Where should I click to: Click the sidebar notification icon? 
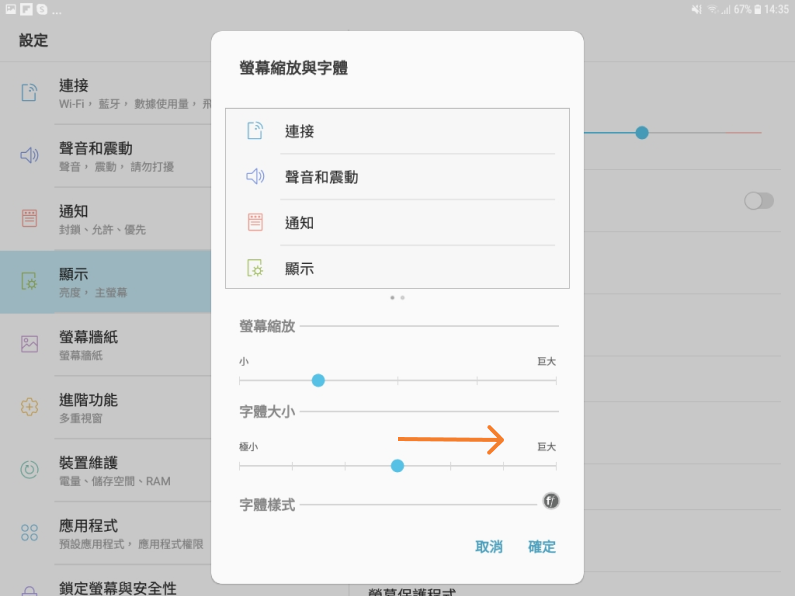(x=29, y=218)
